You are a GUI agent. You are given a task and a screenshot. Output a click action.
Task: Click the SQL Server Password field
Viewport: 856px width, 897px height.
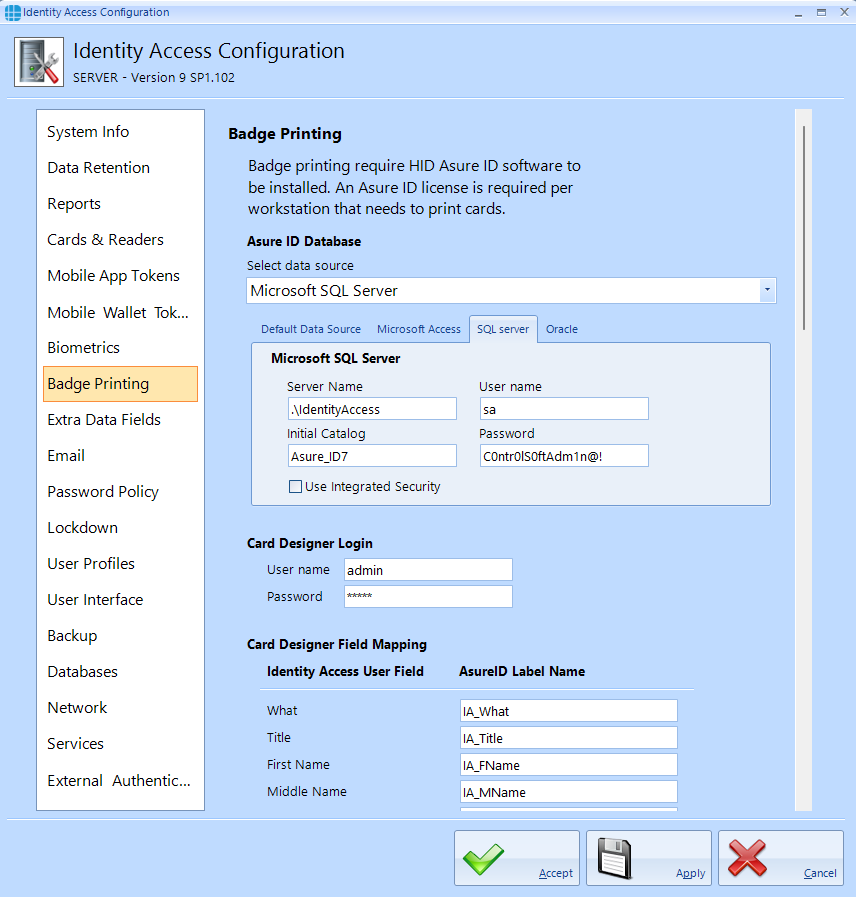[x=564, y=456]
